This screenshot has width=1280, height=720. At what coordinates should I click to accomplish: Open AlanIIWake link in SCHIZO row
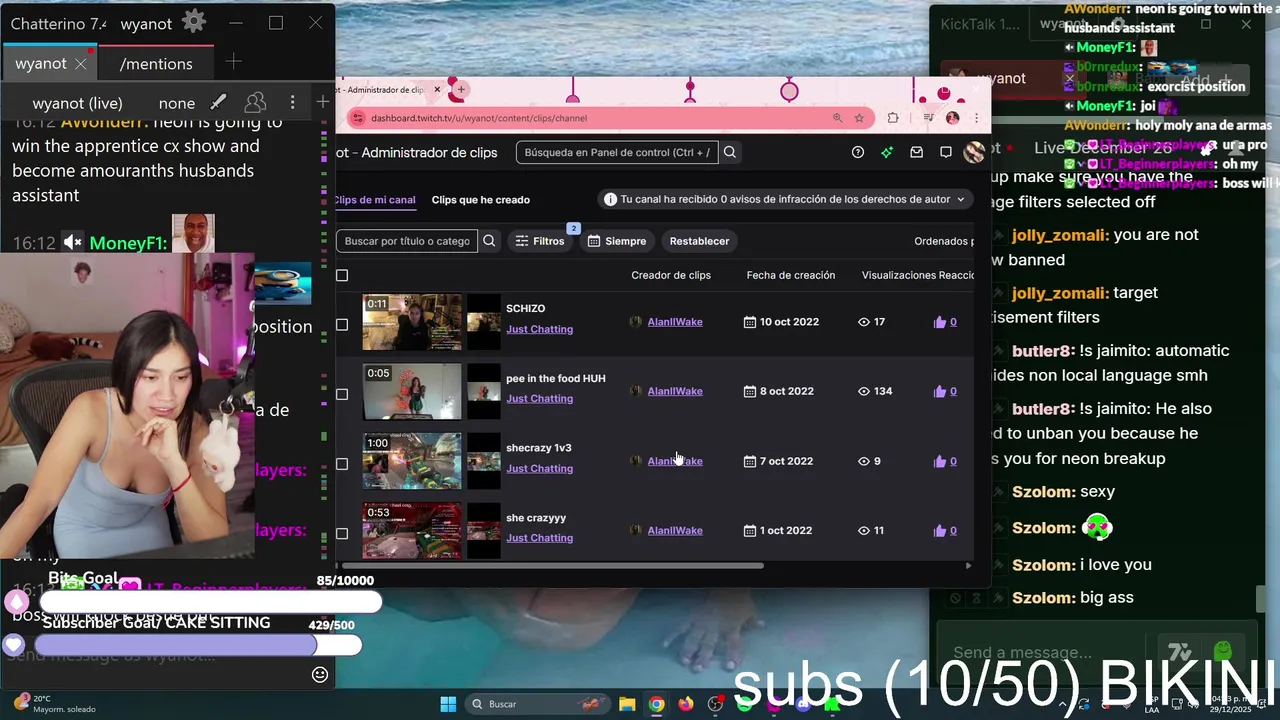(675, 322)
